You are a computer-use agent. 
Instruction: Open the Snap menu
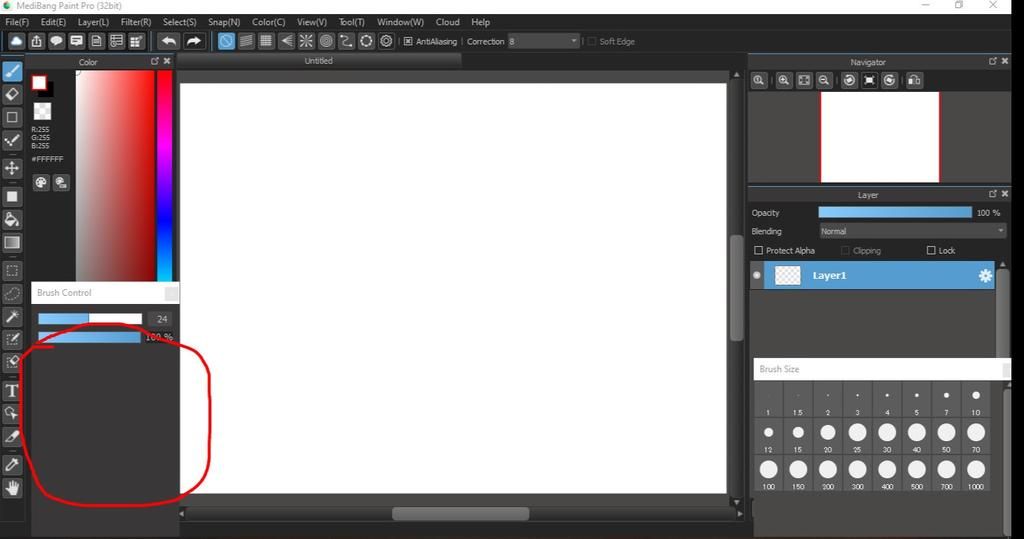pyautogui.click(x=224, y=22)
